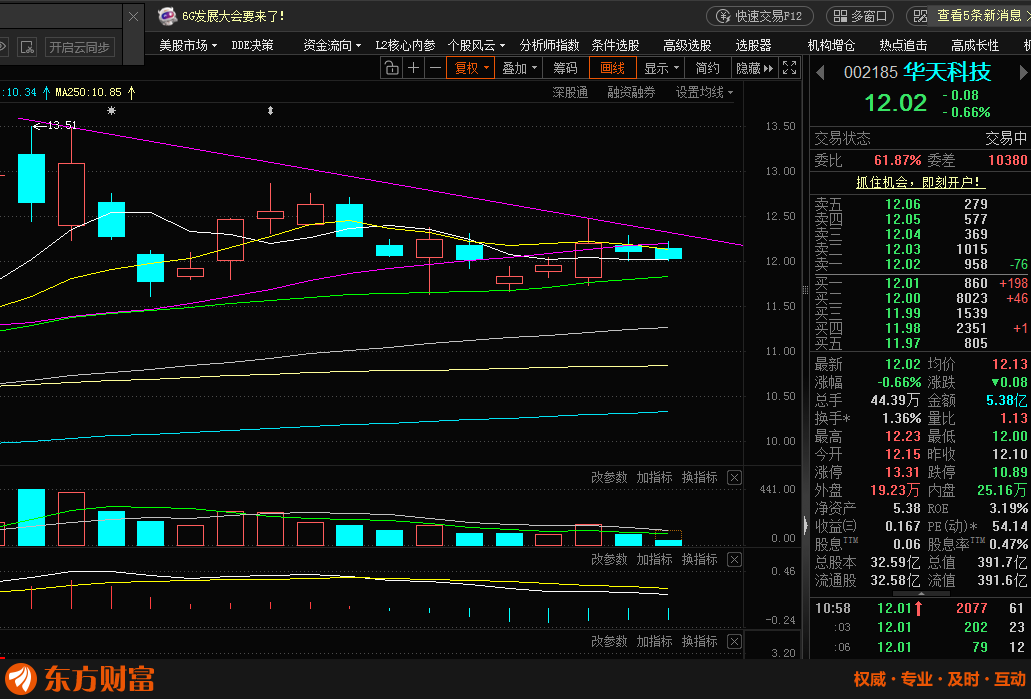The image size is (1031, 699).
Task: Click the 深股通 tag link
Action: [x=570, y=93]
